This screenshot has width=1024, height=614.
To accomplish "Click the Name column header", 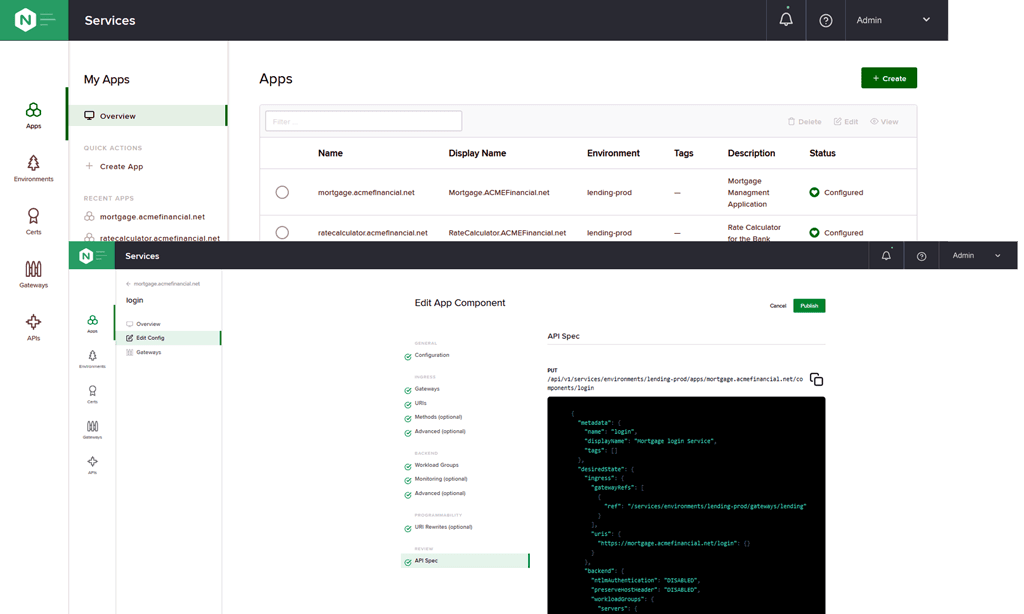I will click(x=330, y=153).
